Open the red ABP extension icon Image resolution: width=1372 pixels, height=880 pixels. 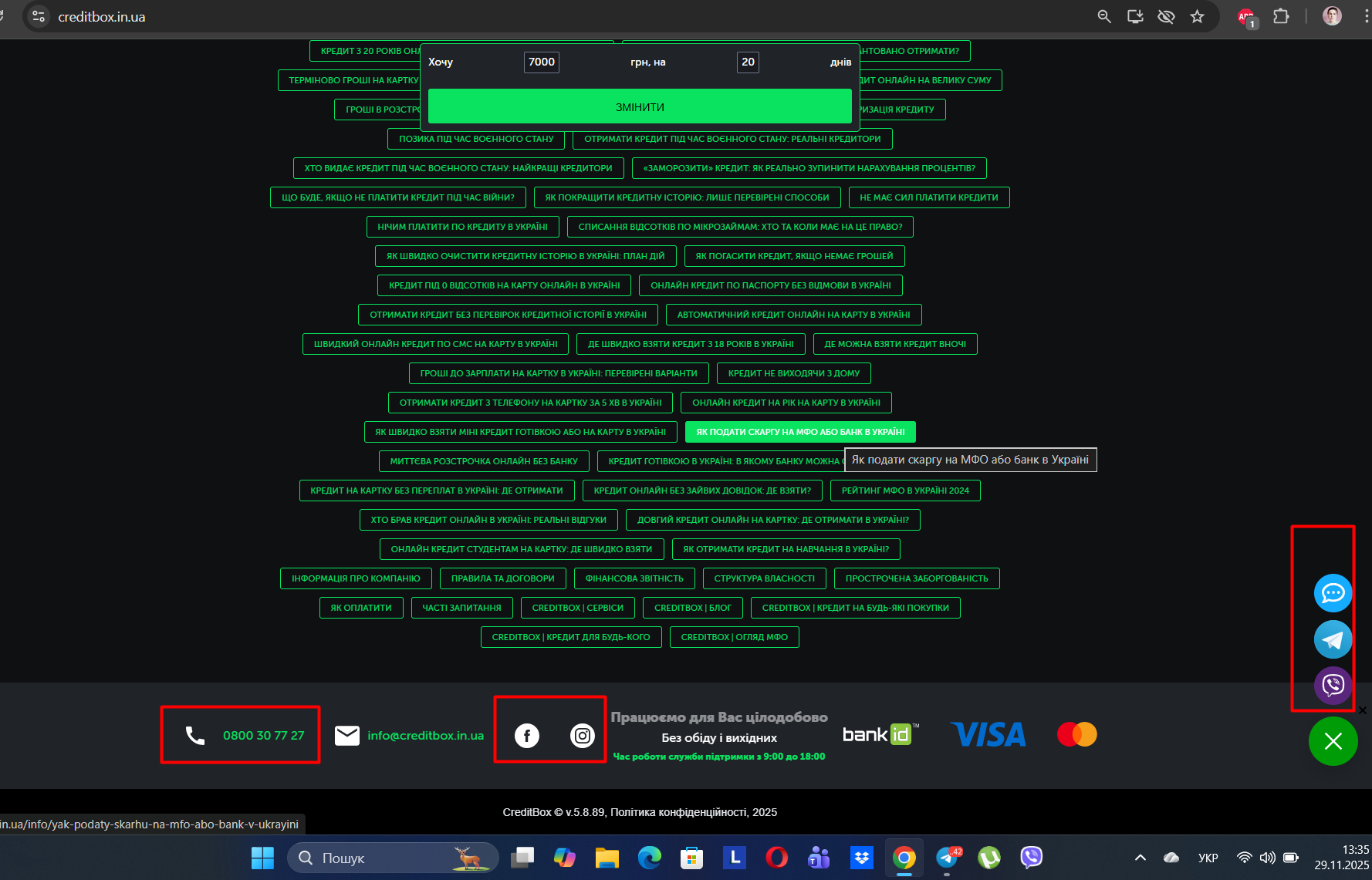(1247, 17)
